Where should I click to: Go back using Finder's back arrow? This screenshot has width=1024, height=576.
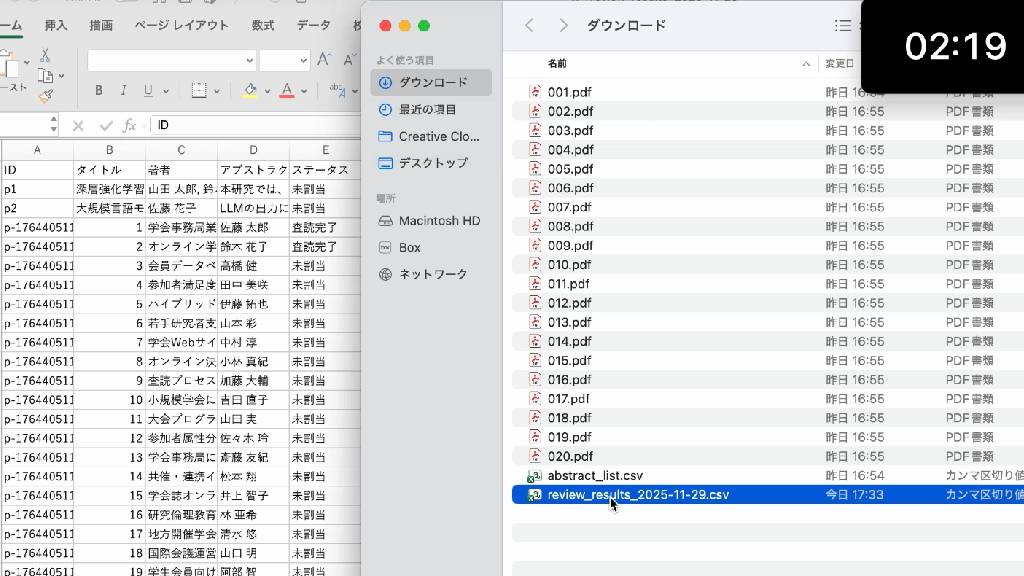point(530,25)
